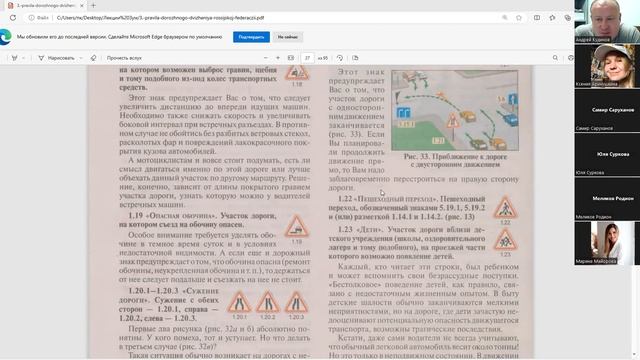Switch the page view layout icon
The height and width of the screenshot is (360, 640).
[x=355, y=58]
